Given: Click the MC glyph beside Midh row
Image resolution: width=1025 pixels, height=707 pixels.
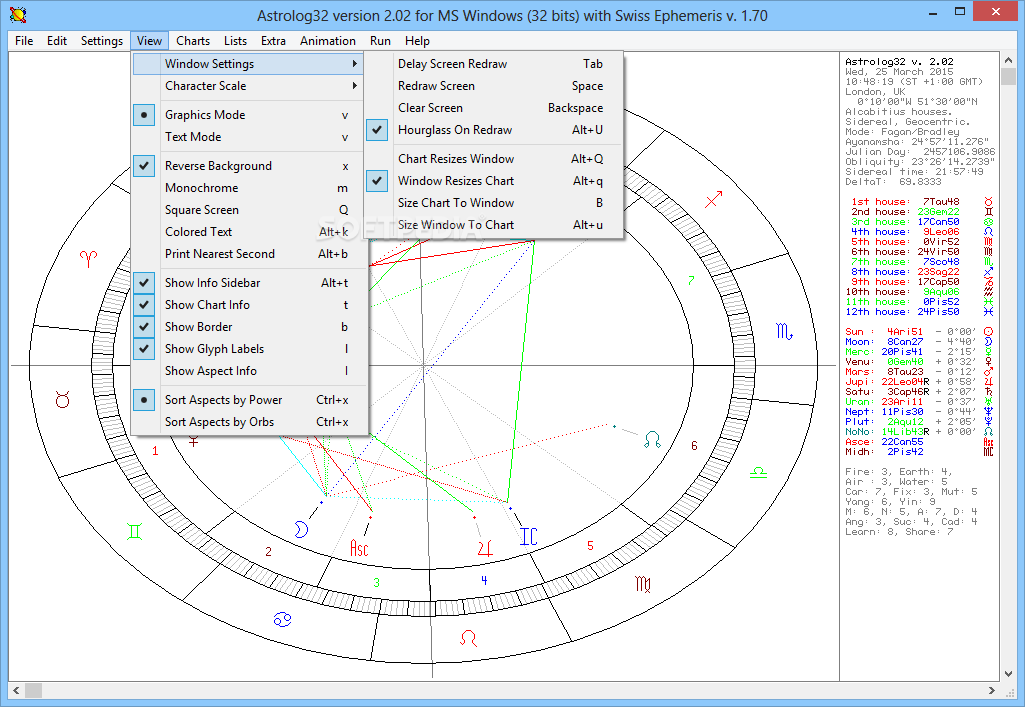Looking at the screenshot, I should click(988, 452).
